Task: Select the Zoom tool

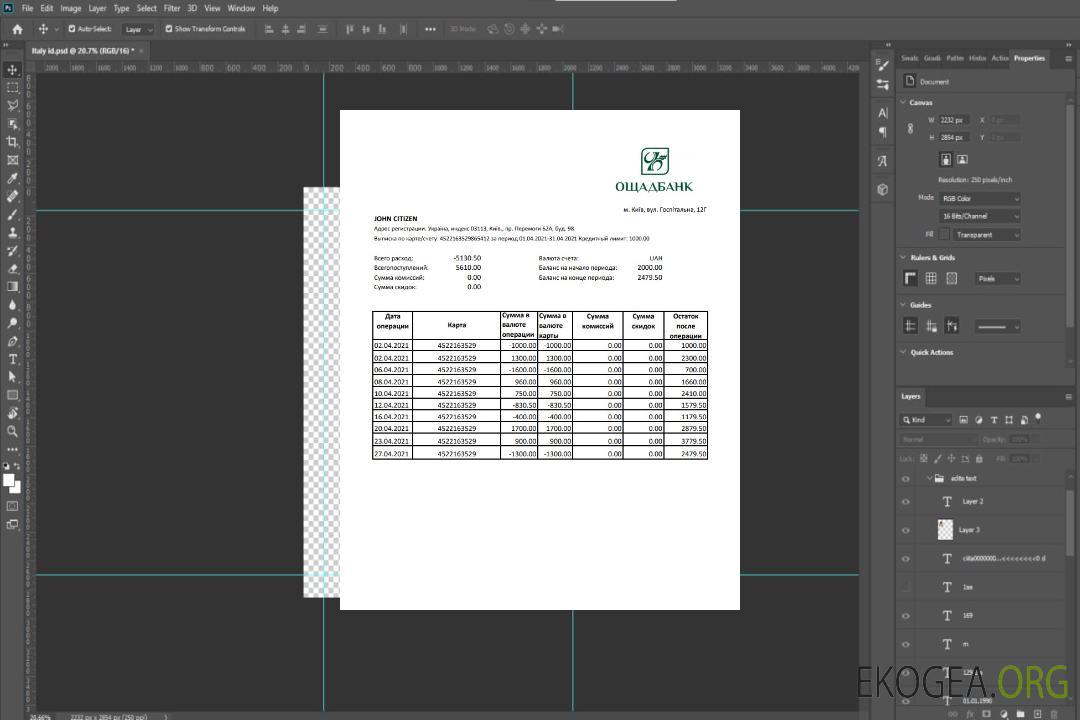Action: [12, 431]
